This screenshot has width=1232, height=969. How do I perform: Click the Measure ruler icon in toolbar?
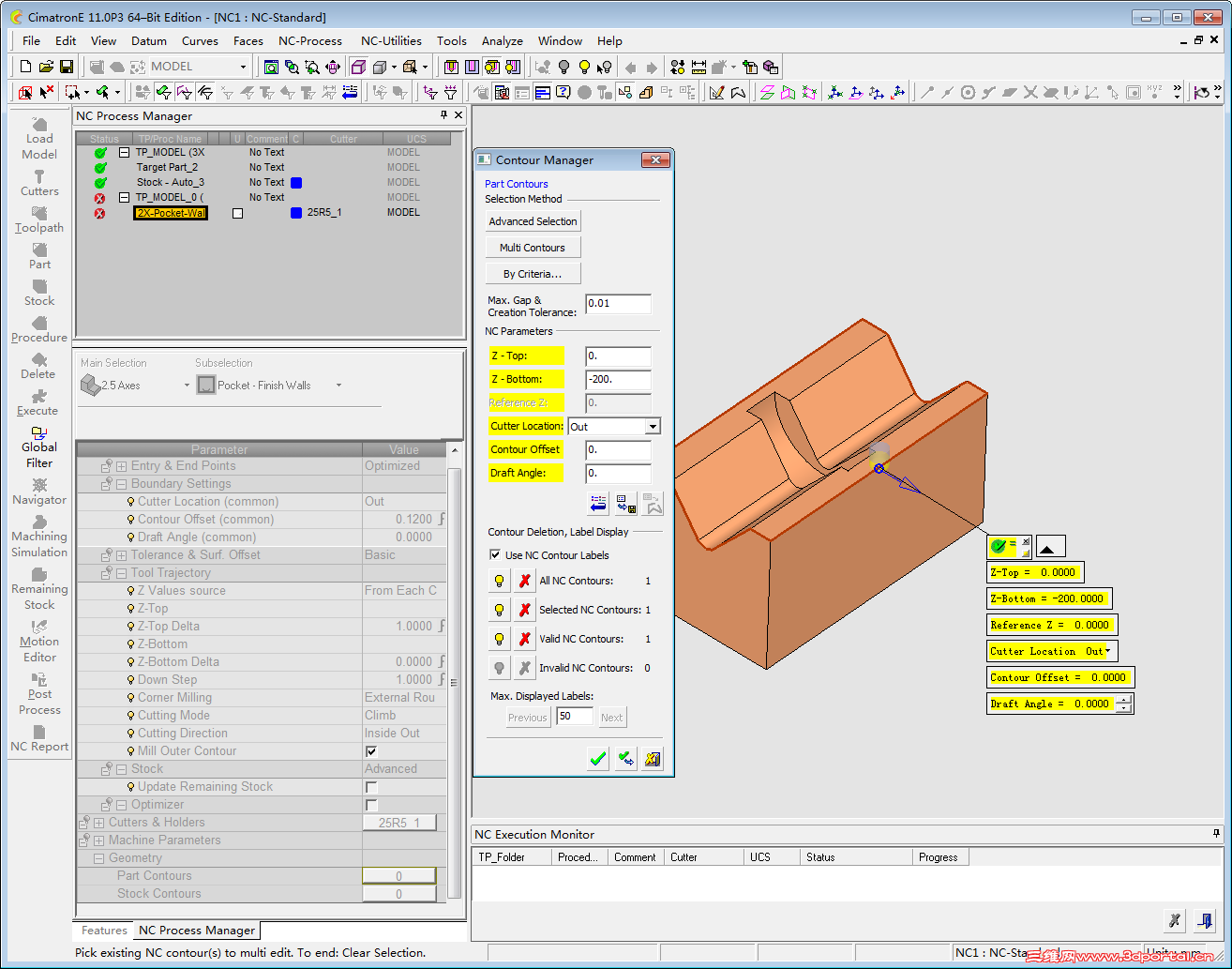[x=699, y=67]
